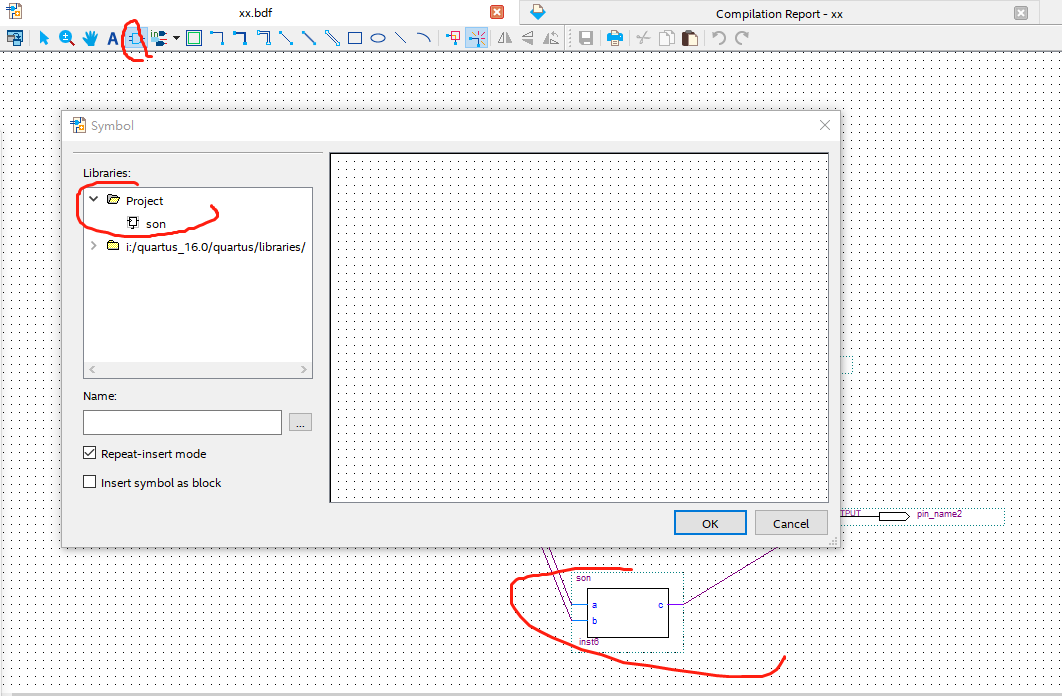
Task: Select the Text tool
Action: [x=112, y=37]
